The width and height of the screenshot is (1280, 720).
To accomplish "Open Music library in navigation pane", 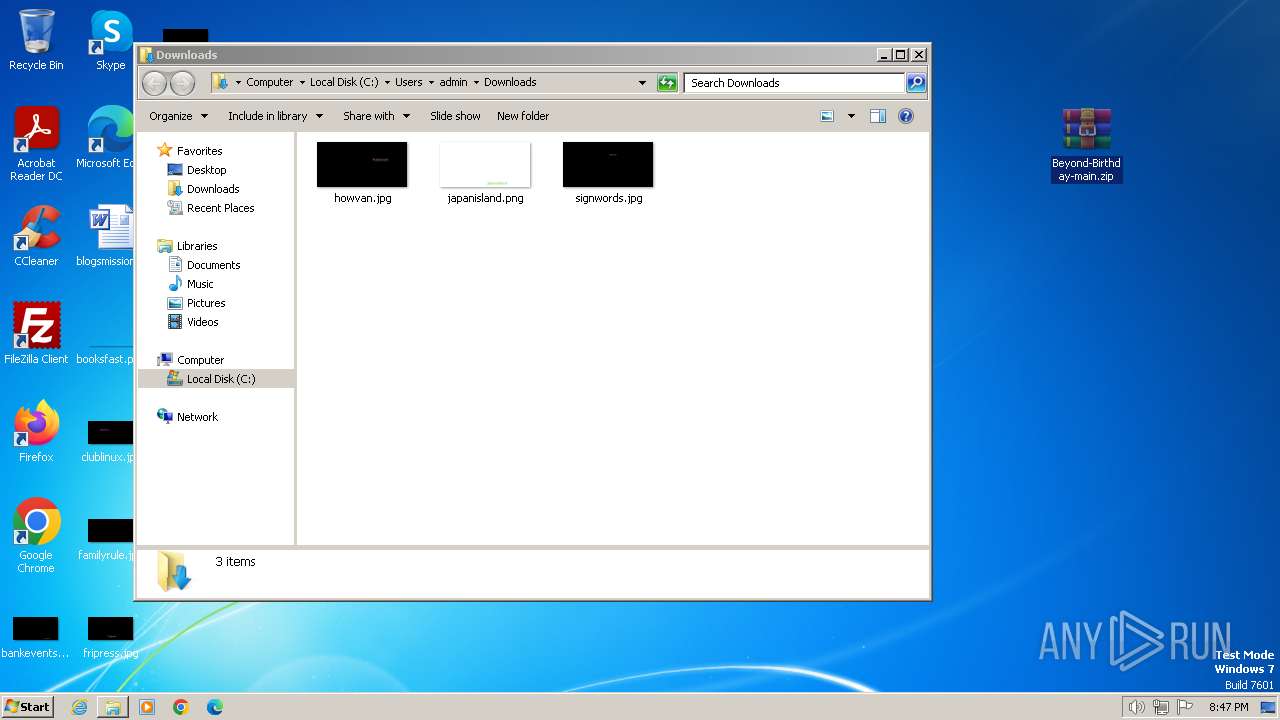I will click(x=199, y=284).
